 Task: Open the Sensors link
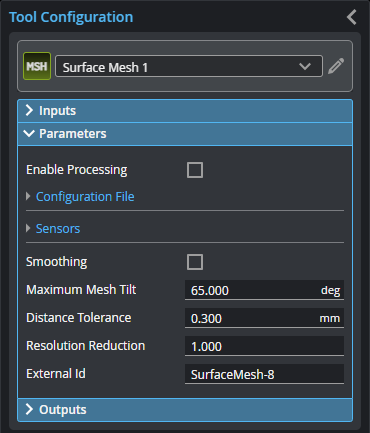(58, 229)
